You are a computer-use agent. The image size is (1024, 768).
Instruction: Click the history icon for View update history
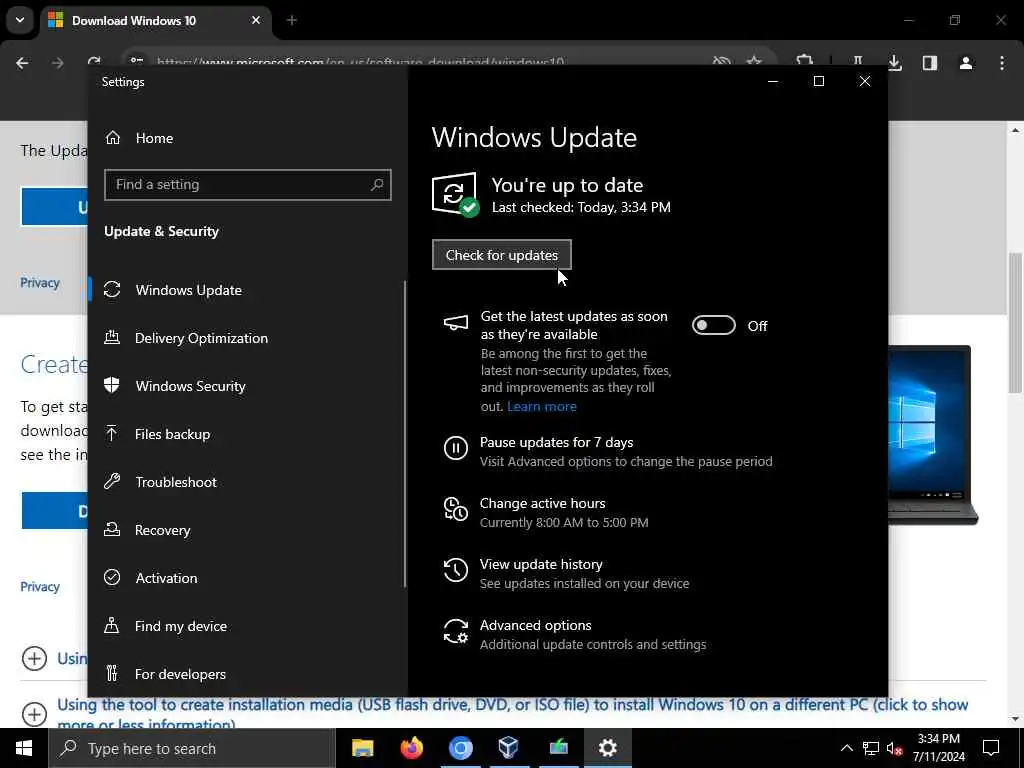456,570
